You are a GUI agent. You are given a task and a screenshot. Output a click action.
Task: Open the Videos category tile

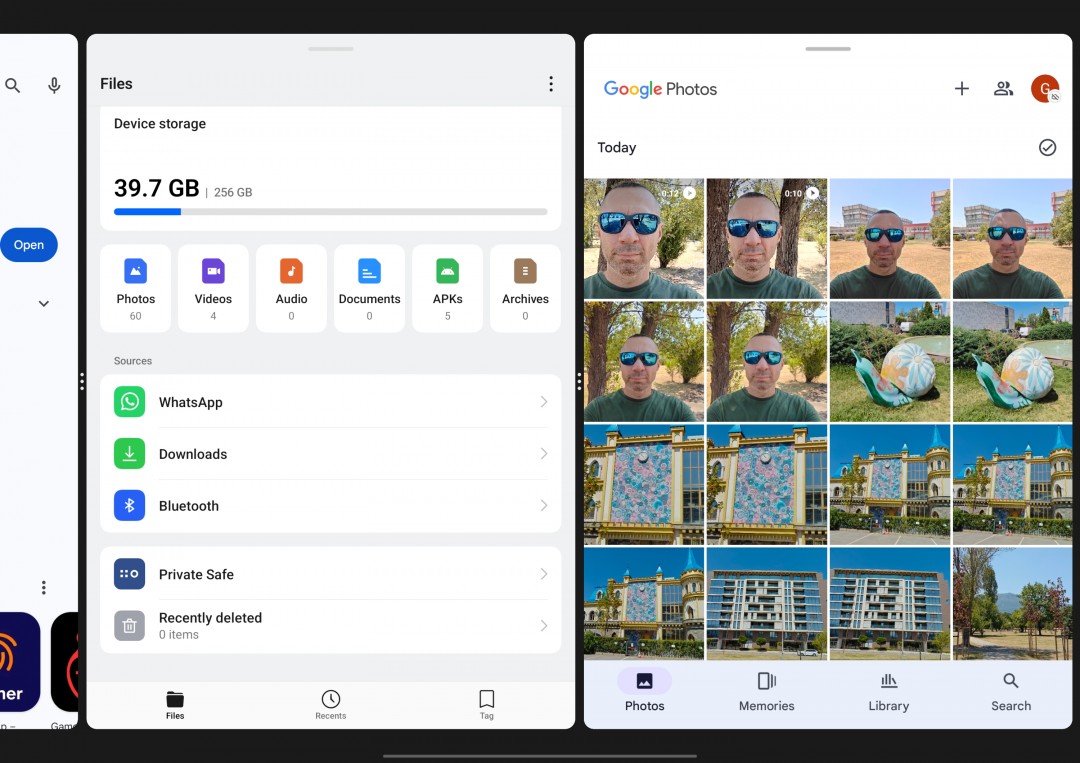pos(213,288)
